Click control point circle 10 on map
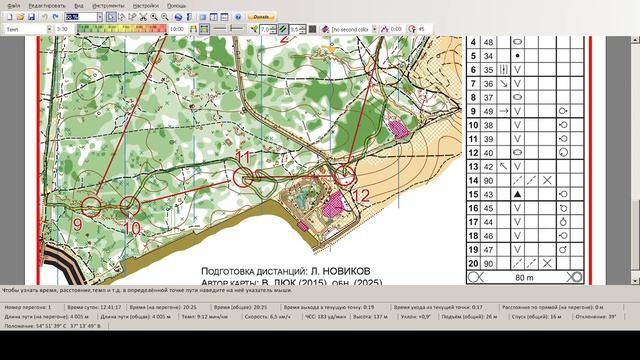Image resolution: width=640 pixels, height=360 pixels. pos(130,206)
